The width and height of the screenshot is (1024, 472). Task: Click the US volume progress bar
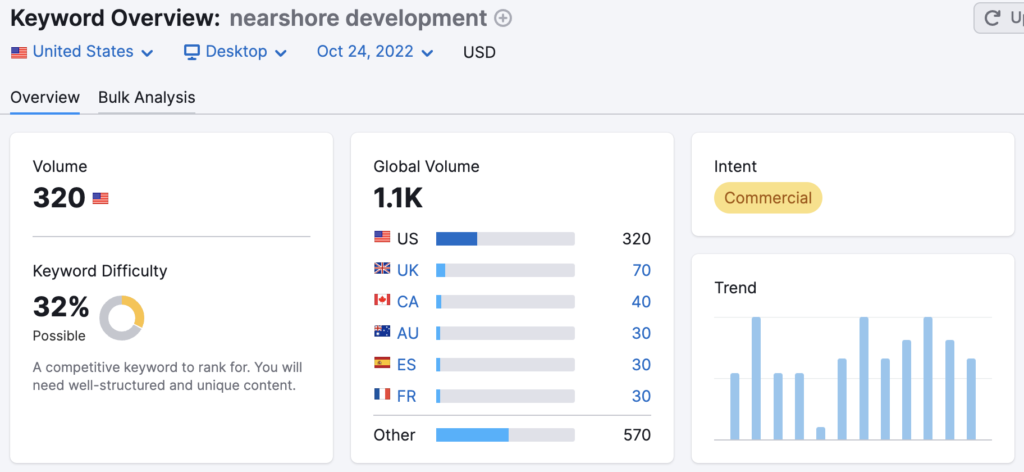[x=505, y=239]
